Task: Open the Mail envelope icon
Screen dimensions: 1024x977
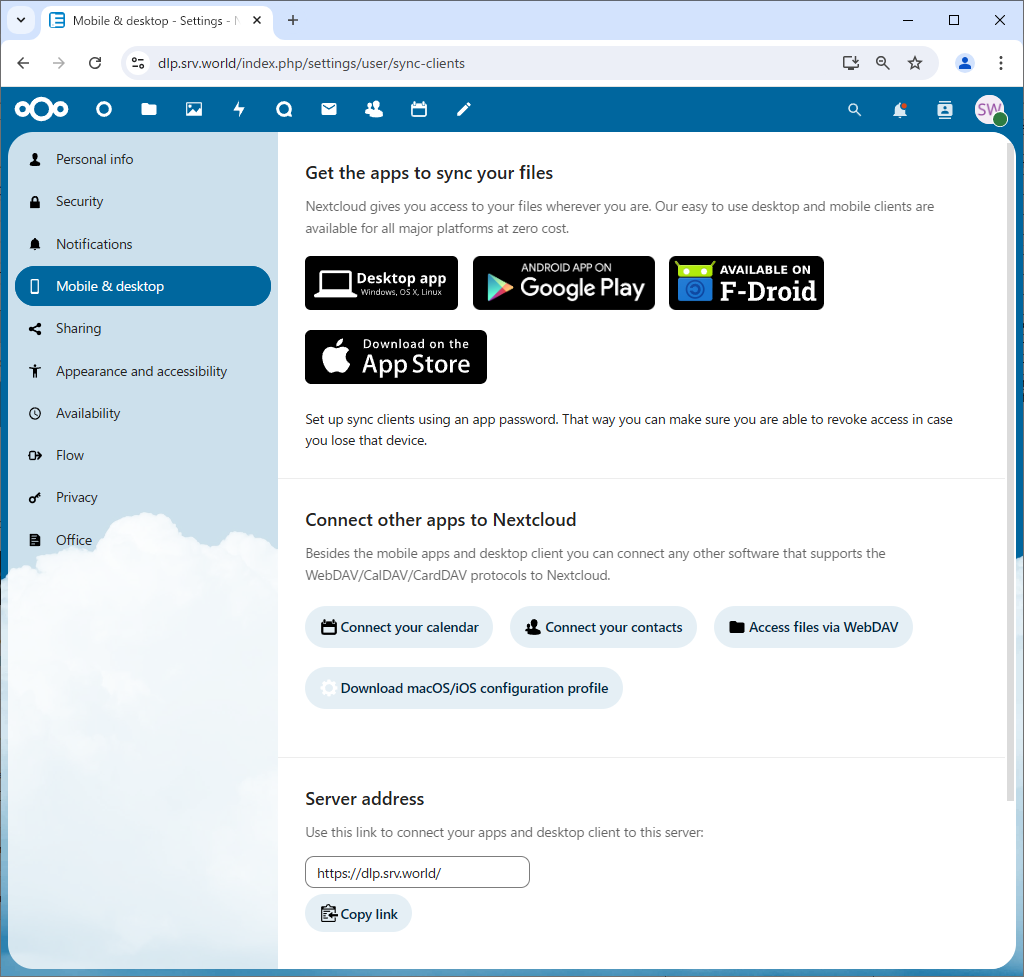Action: pos(329,109)
